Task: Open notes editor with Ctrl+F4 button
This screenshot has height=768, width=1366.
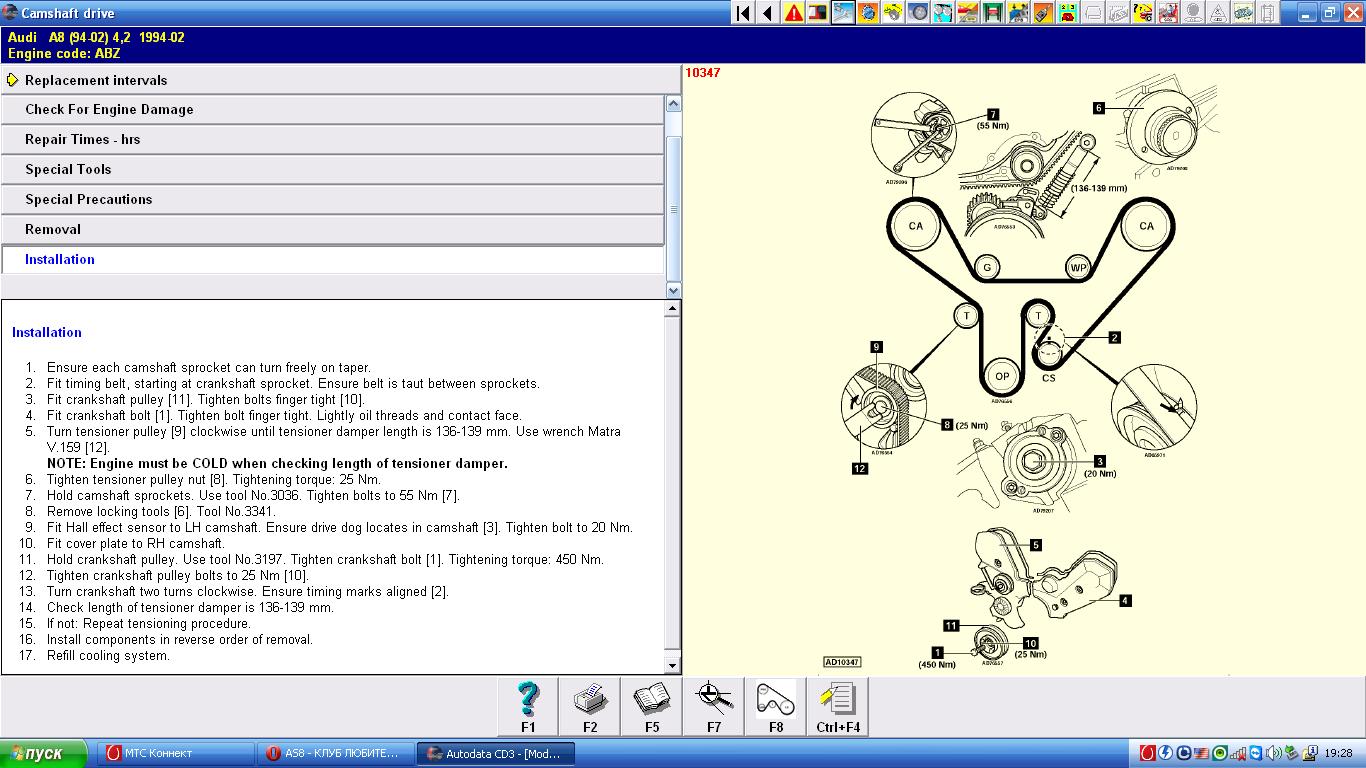Action: [838, 706]
